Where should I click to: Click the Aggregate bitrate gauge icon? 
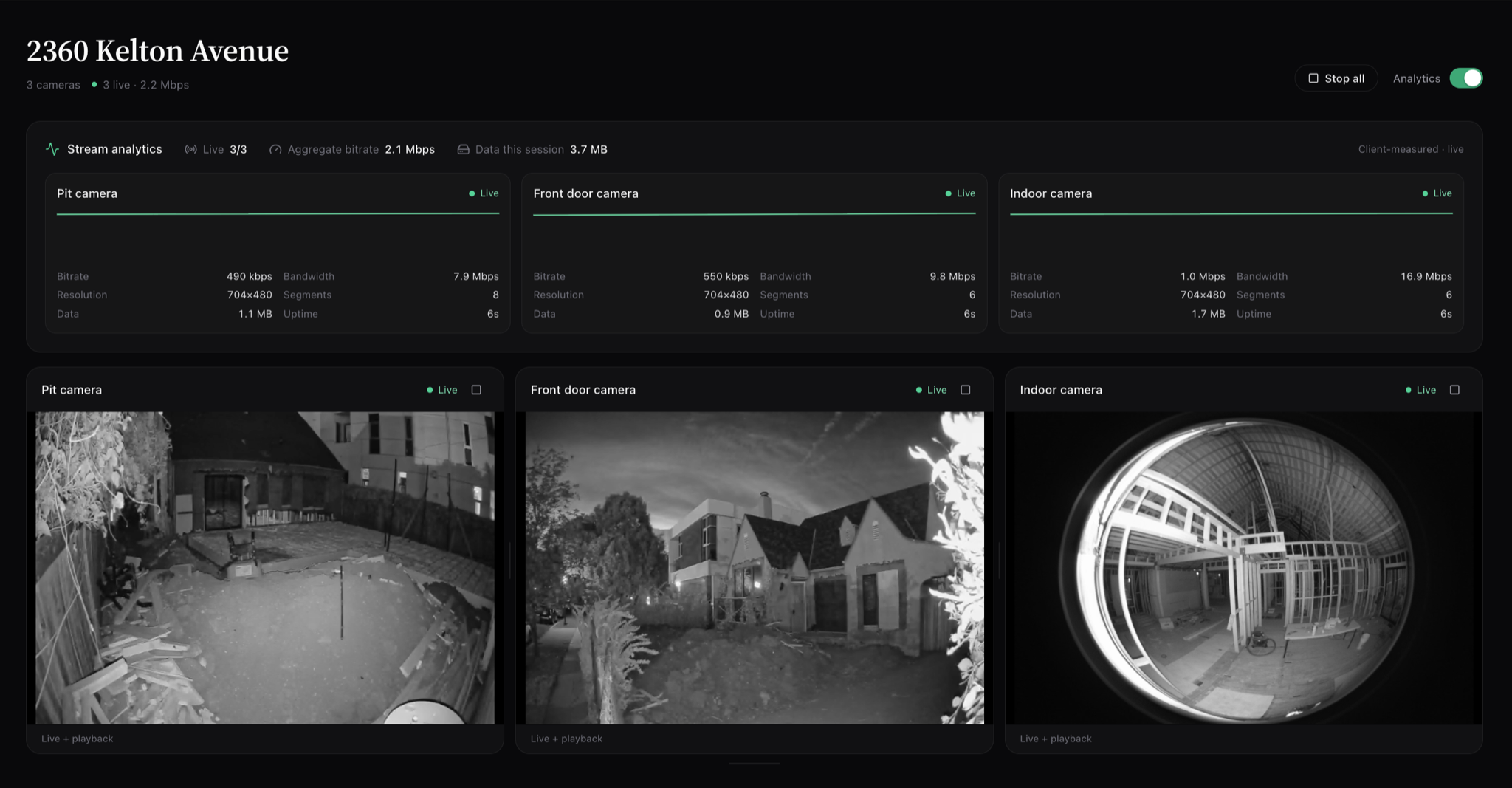coord(275,149)
